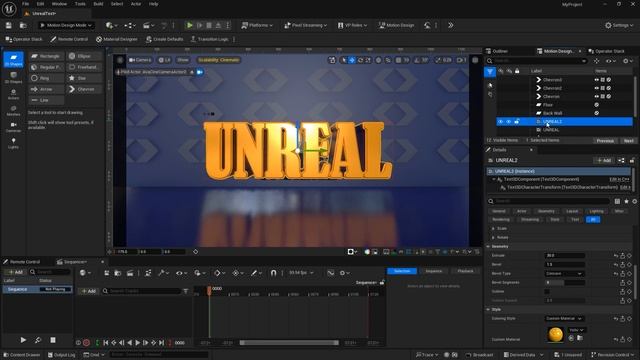Click the sequencer record button
Viewport: 640px width, 360px height.
tap(87, 343)
